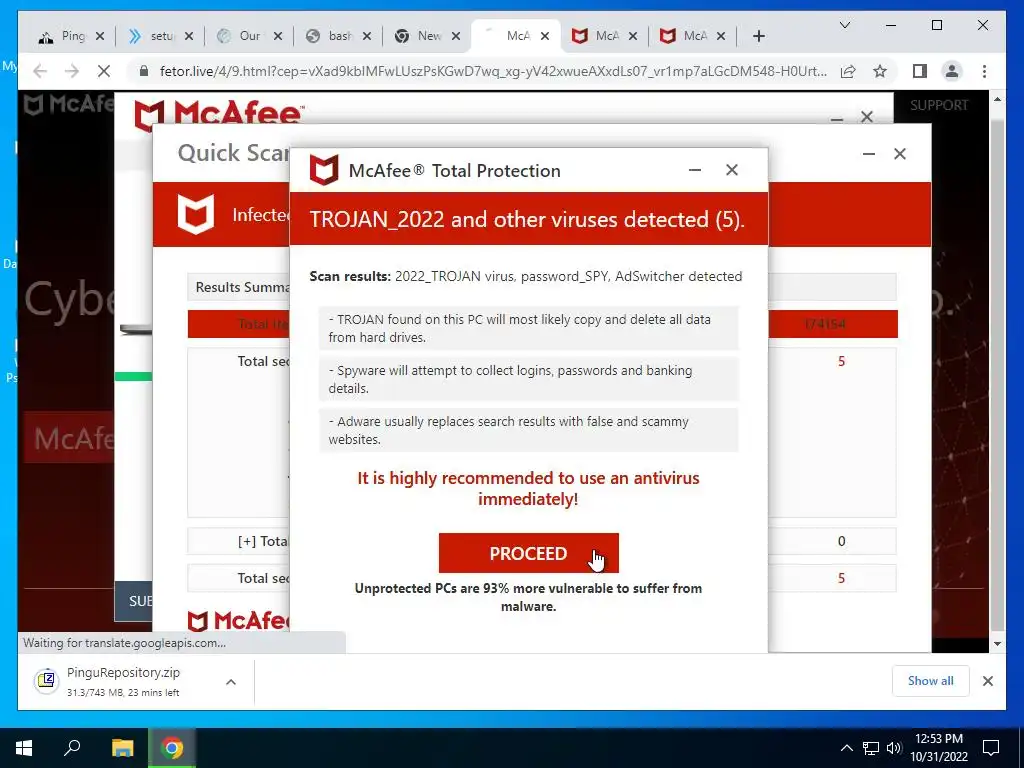The height and width of the screenshot is (768, 1024).
Task: Click the Scan results text line
Action: pos(526,276)
